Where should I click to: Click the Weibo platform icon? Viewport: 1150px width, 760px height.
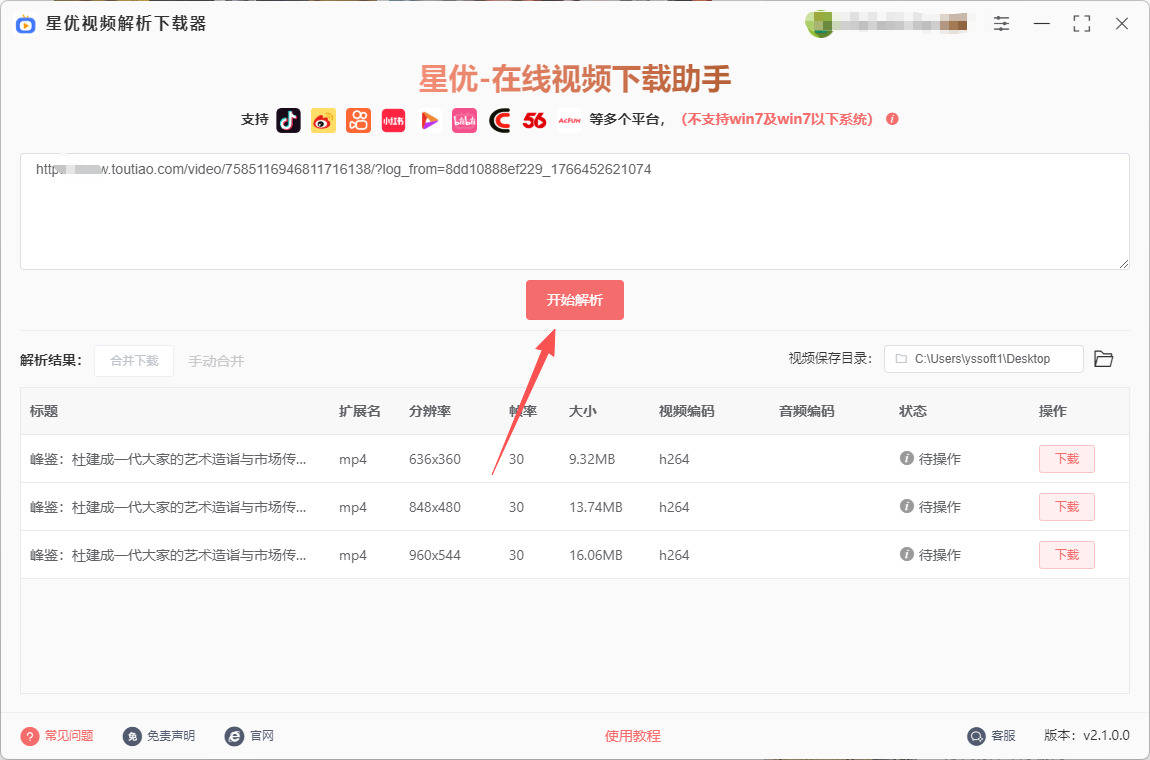322,120
